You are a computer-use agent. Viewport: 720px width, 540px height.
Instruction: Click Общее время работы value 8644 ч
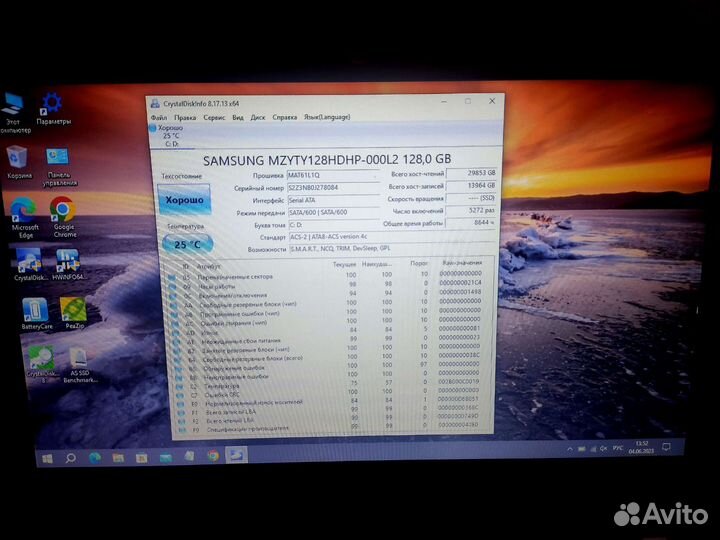[472, 222]
